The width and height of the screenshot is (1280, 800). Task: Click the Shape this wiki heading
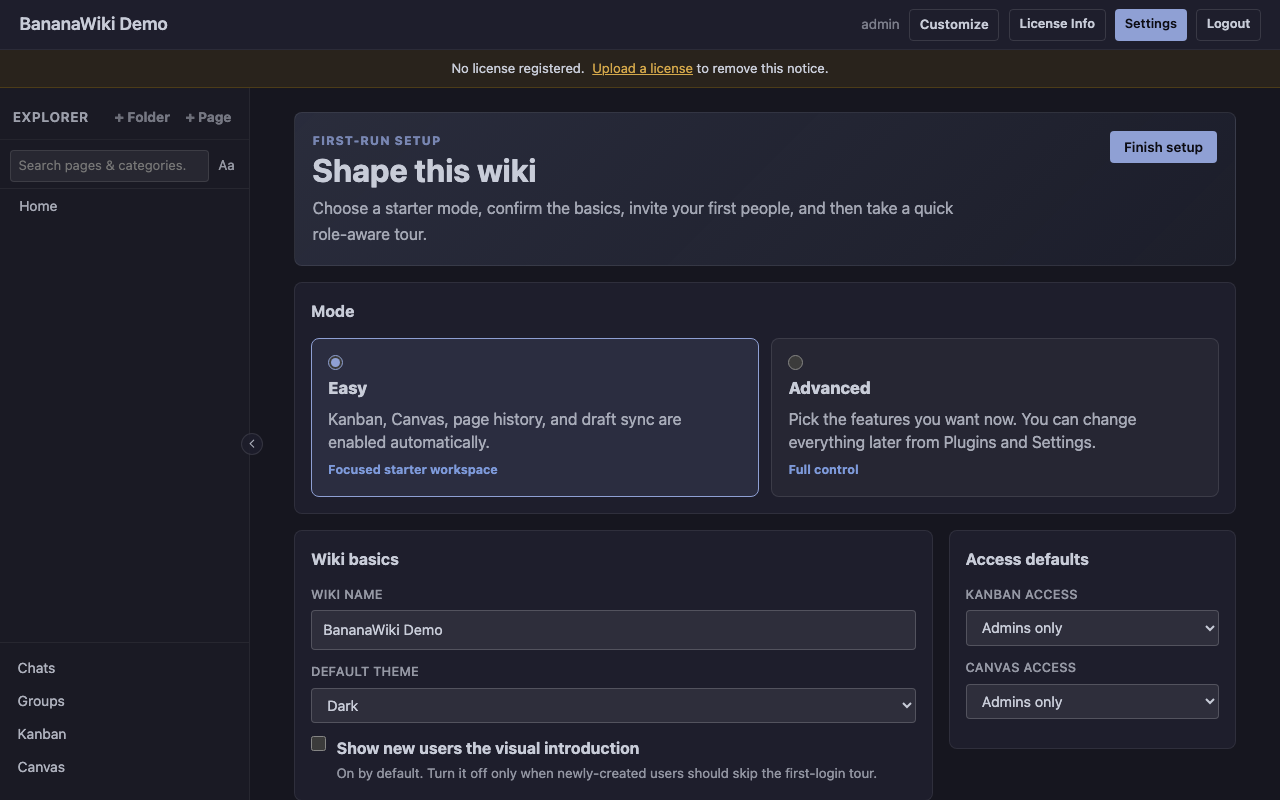tap(424, 171)
